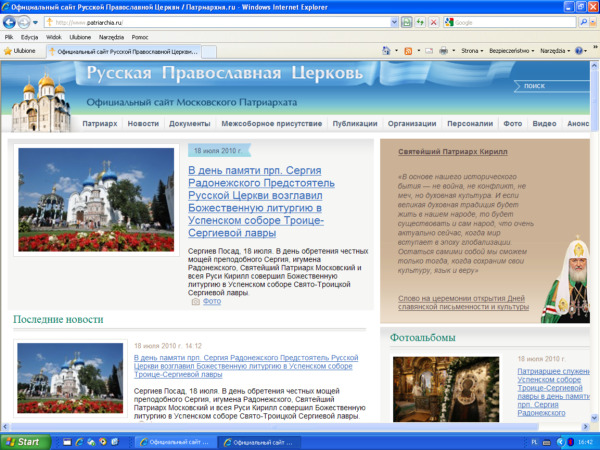Click Show Desktop quick launch icon
600x450 pixels.
pos(67,442)
